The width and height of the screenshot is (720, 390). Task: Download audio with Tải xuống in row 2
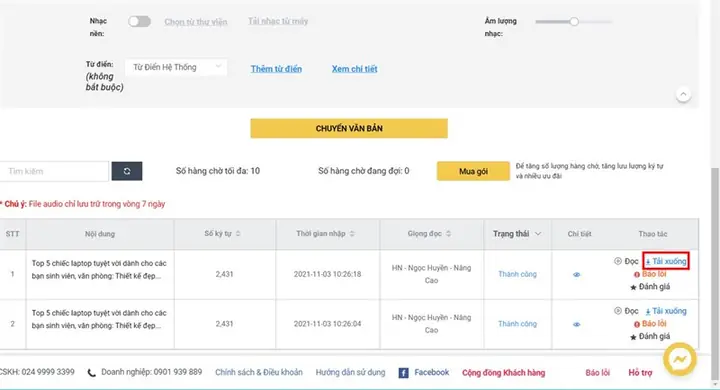click(666, 311)
